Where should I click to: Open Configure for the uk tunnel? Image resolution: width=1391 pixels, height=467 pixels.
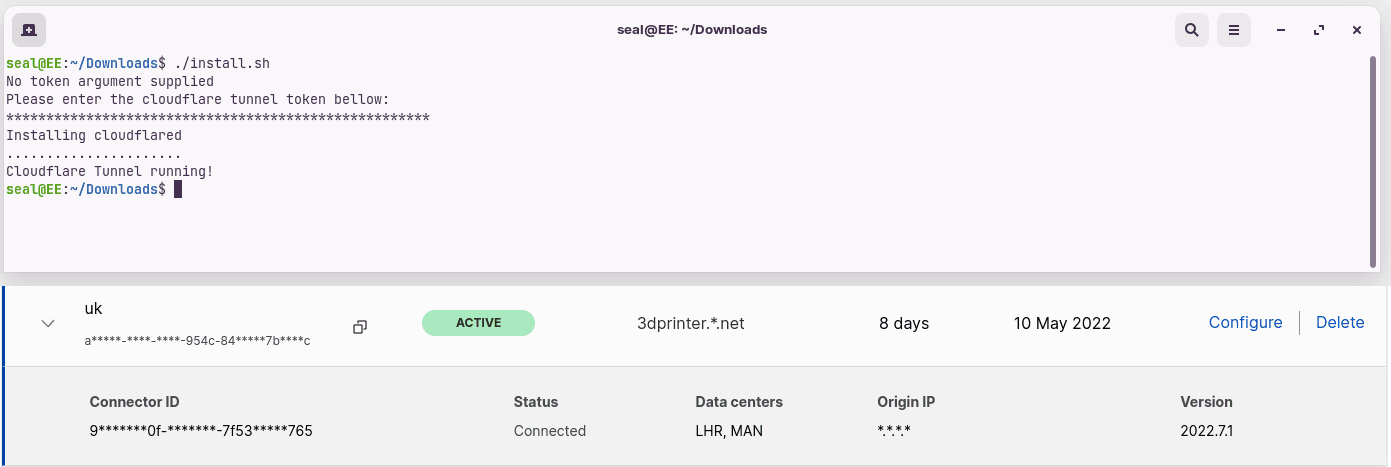[x=1245, y=322]
